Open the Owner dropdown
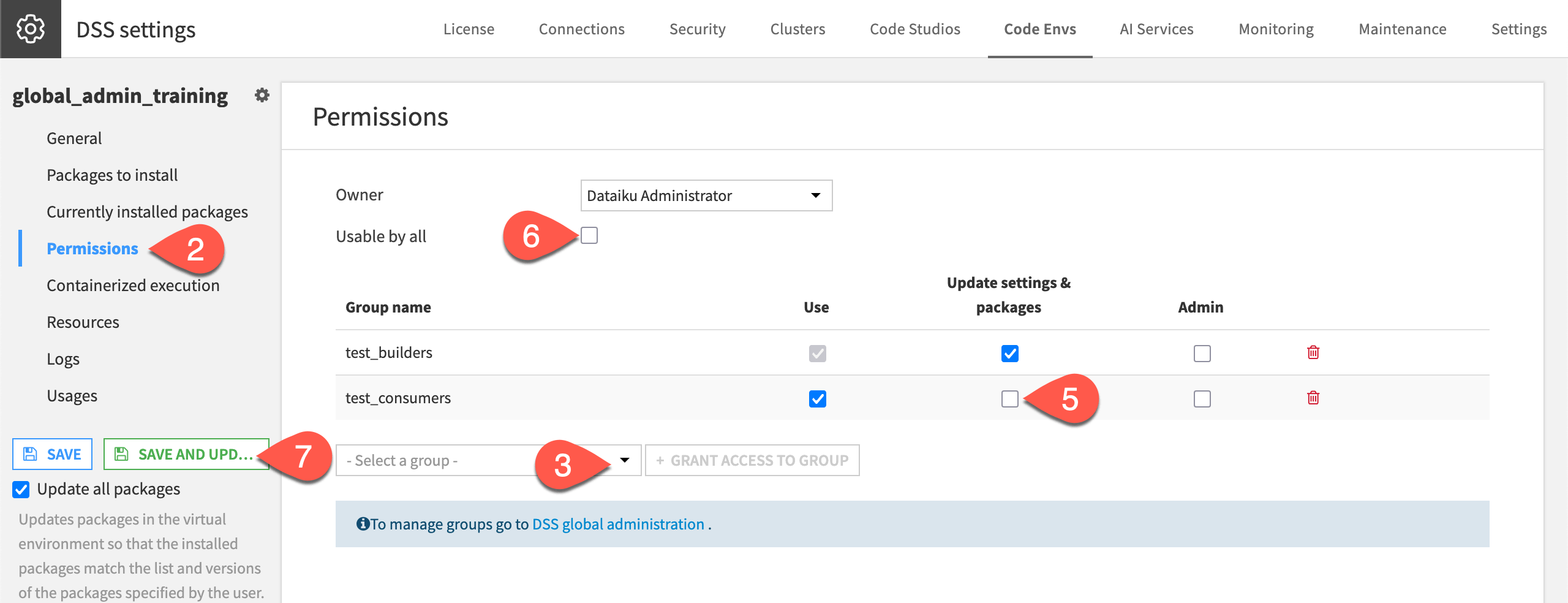1568x603 pixels. coord(706,195)
